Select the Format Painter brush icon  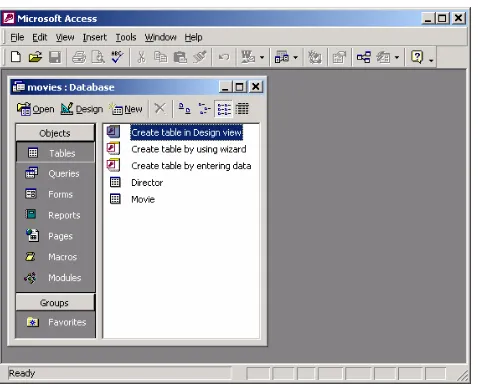[x=200, y=57]
